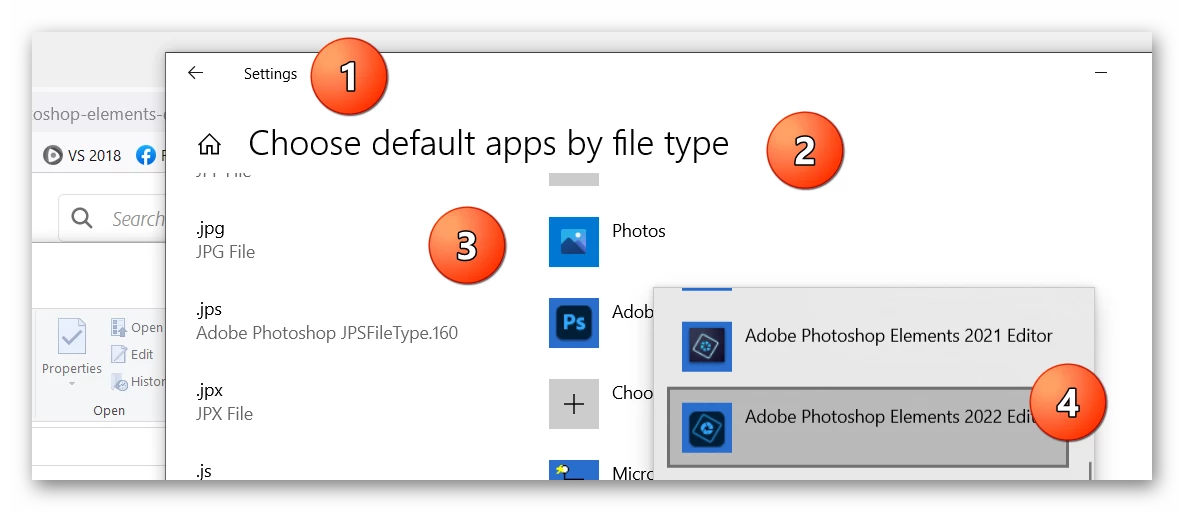Open the Properties dropdown arrow
1184x512 pixels.
[72, 384]
